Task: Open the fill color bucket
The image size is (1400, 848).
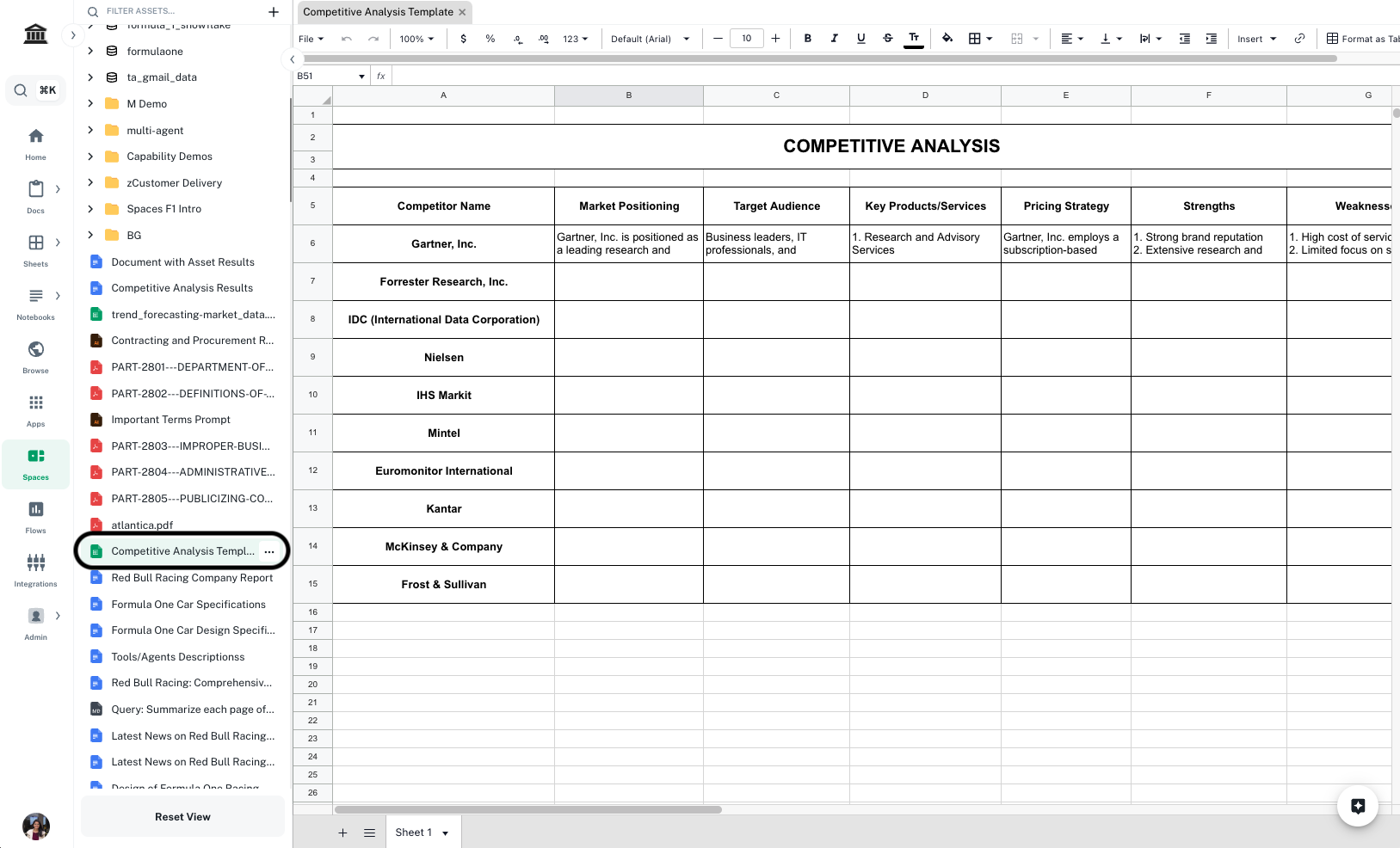Action: 947,39
